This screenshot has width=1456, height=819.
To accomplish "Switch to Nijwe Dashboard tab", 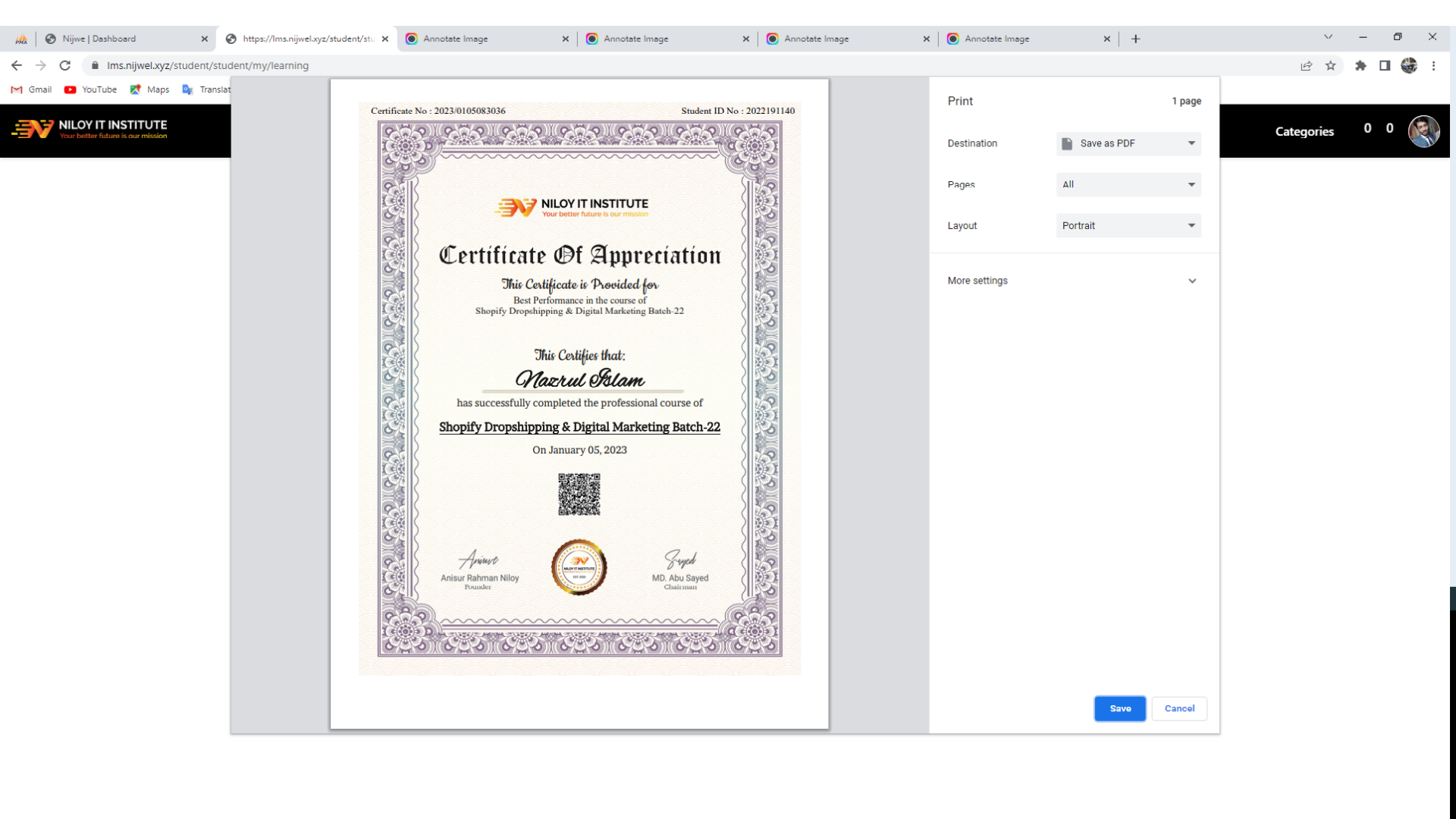I will coord(121,39).
